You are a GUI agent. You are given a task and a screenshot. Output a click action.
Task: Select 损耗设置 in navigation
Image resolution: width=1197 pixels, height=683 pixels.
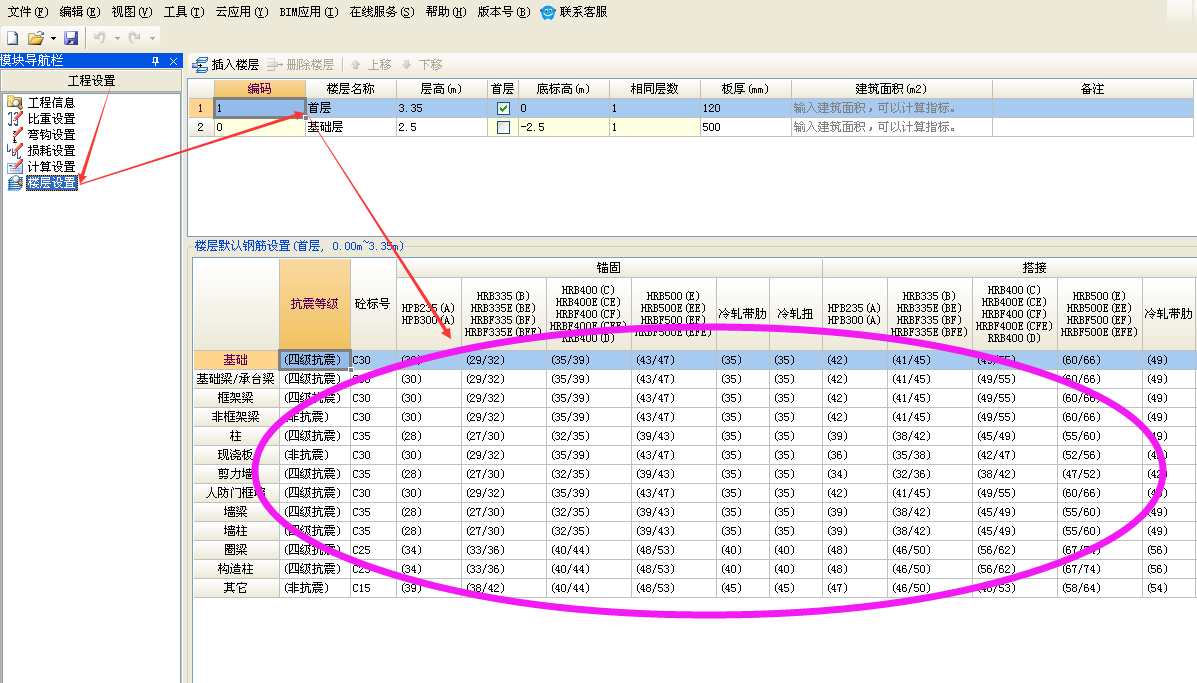51,150
